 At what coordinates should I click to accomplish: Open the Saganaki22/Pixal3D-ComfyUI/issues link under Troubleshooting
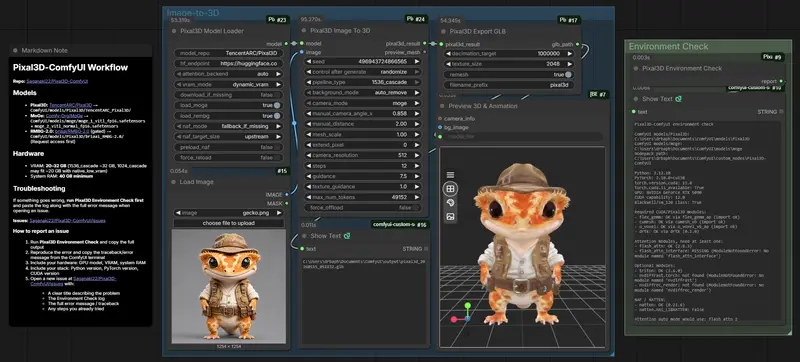[66, 221]
